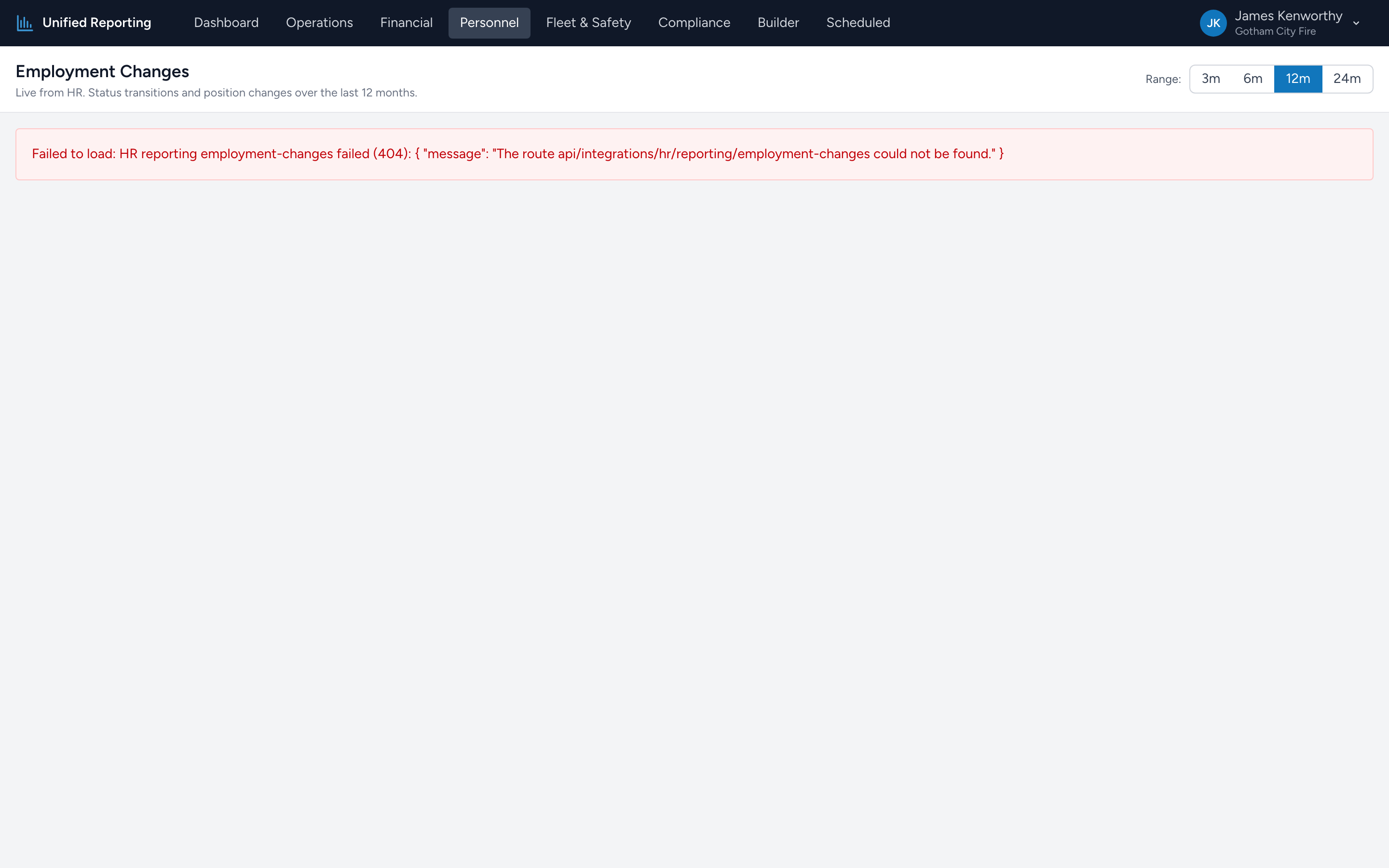Open the Builder page

[778, 23]
